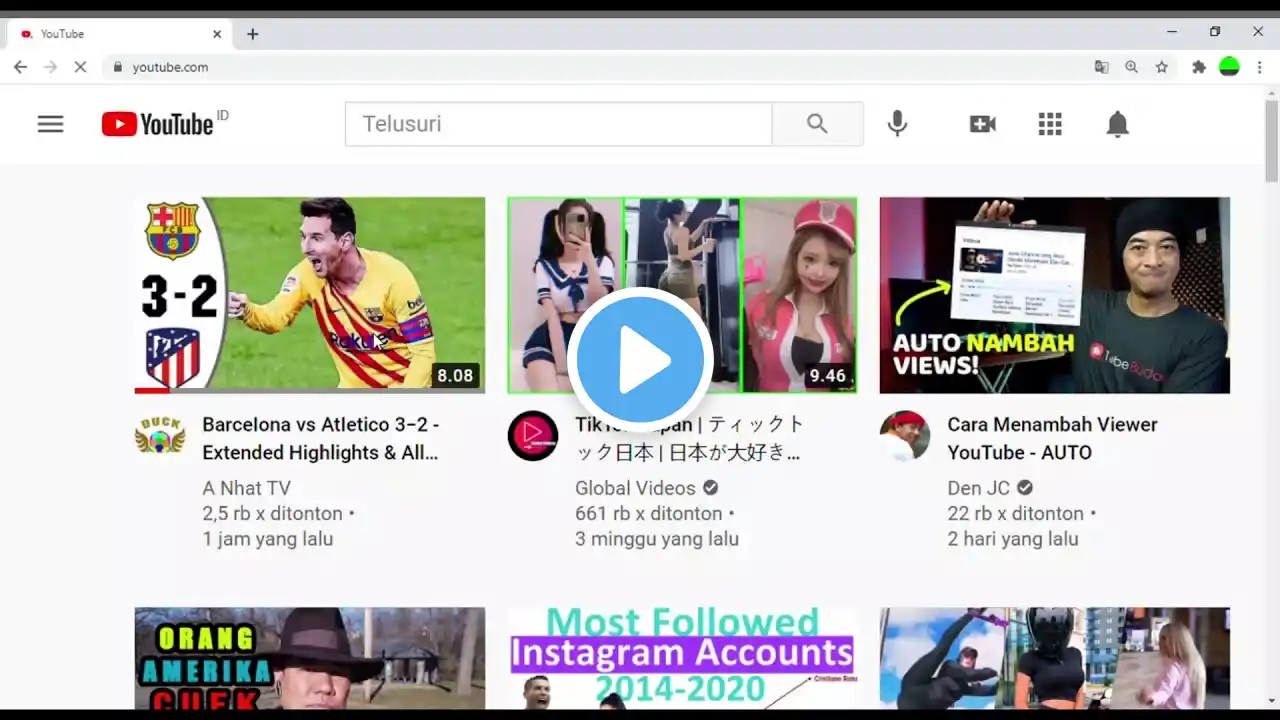Open the create video camera icon
This screenshot has height=720, width=1280.
(982, 124)
